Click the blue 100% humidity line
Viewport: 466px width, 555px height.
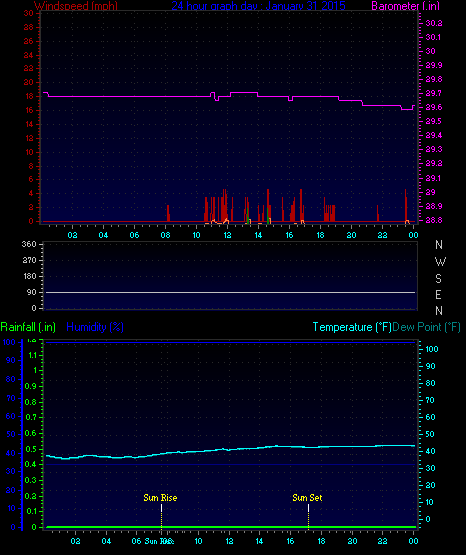230,342
